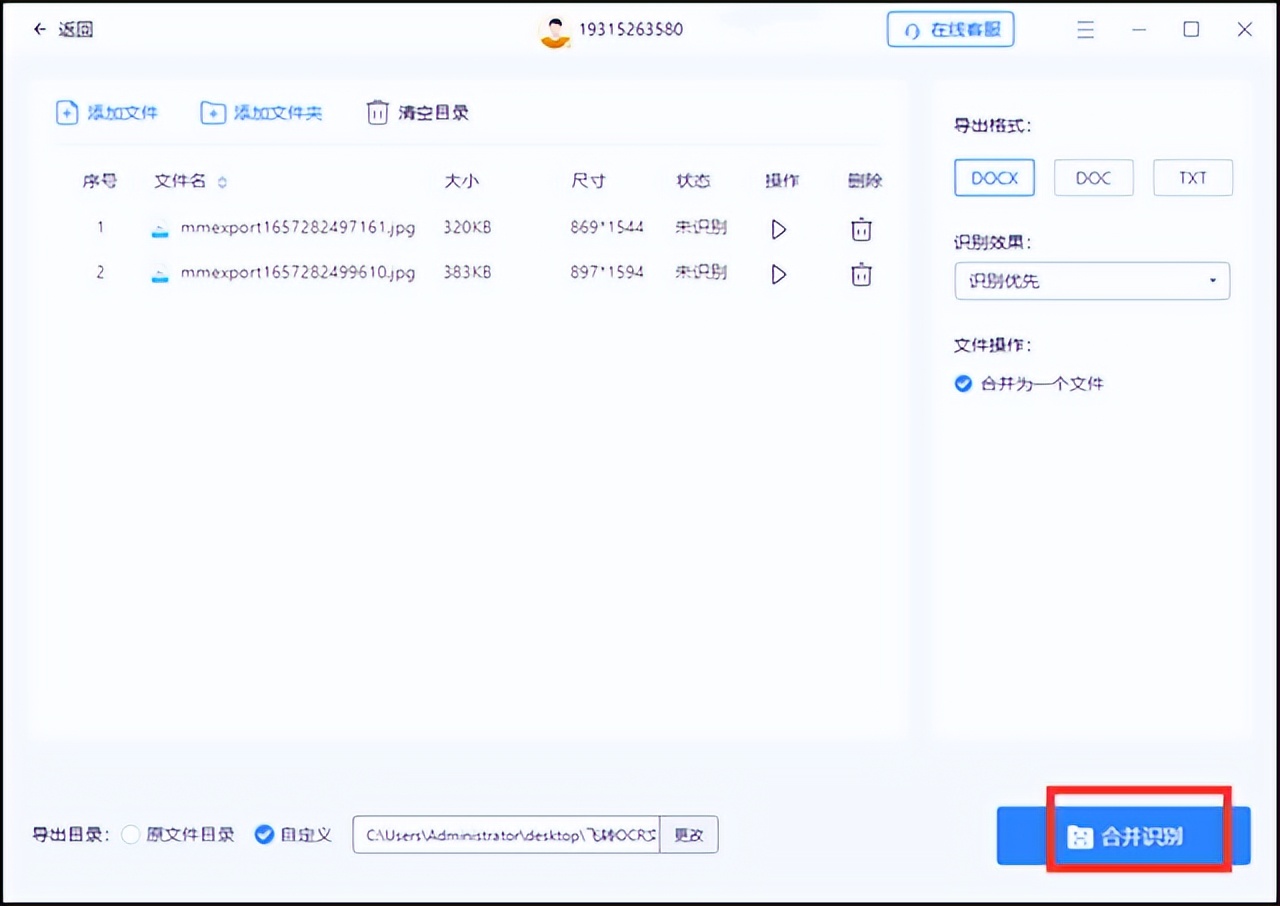
Task: Click the 添加文件 add file icon
Action: click(x=66, y=112)
